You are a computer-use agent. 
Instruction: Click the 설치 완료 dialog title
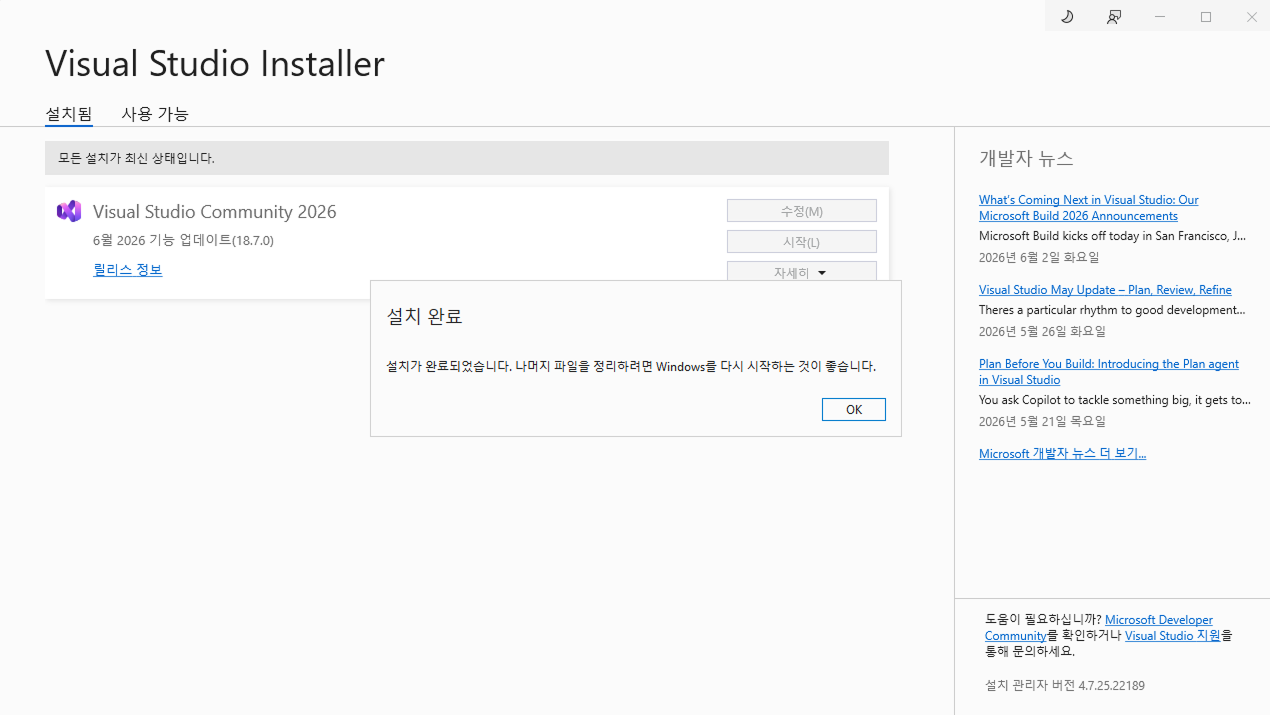point(425,317)
